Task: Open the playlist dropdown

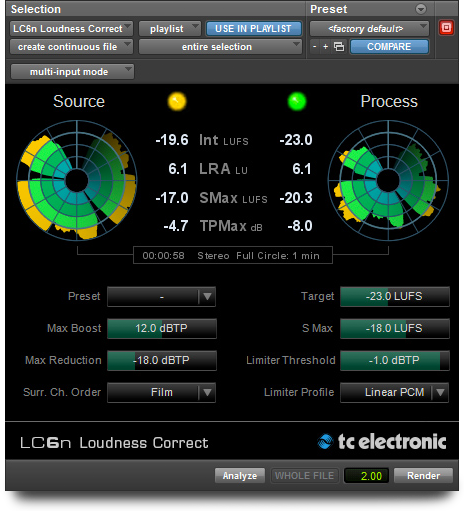Action: point(170,29)
